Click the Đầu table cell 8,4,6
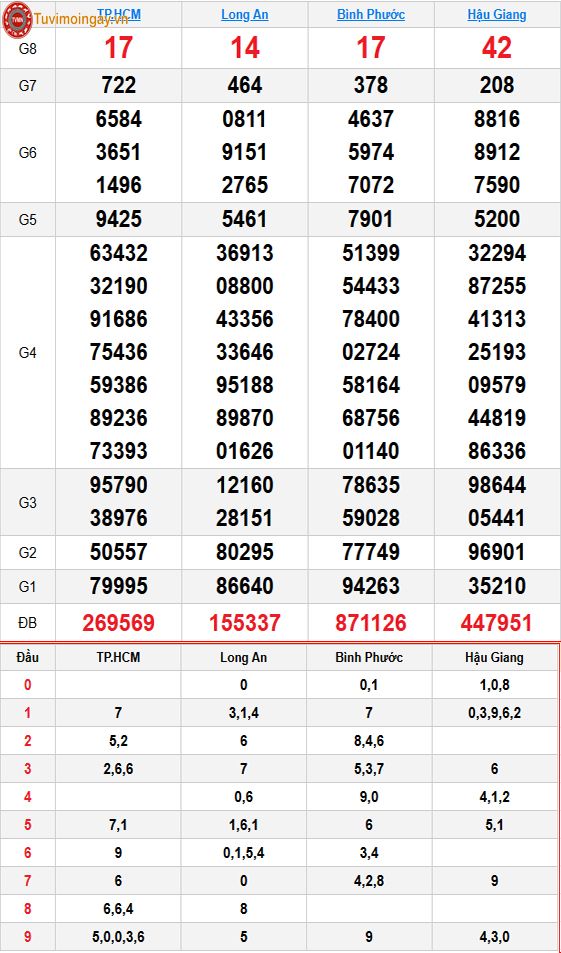 [x=369, y=741]
